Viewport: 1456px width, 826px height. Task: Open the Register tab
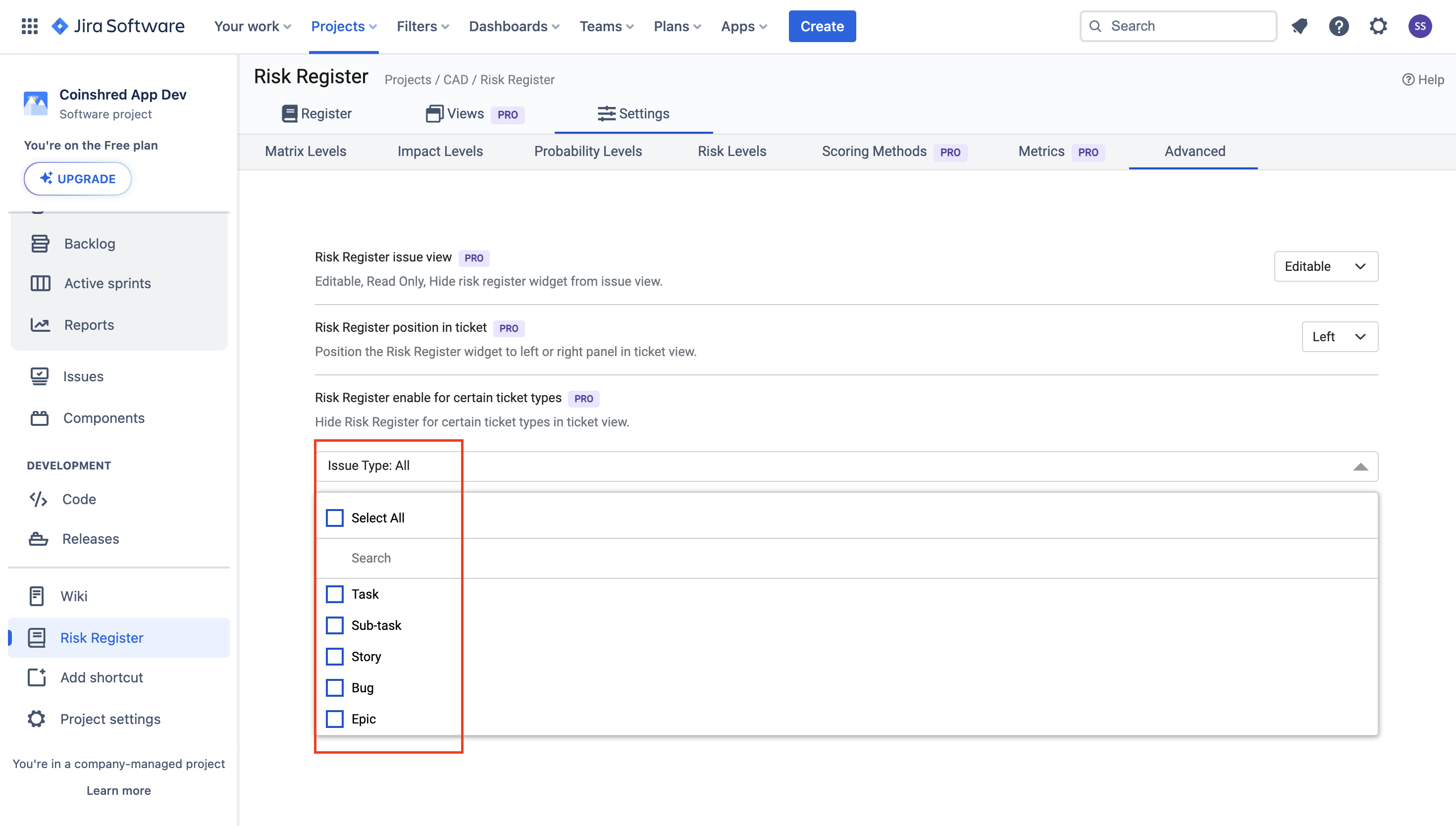[x=316, y=113]
